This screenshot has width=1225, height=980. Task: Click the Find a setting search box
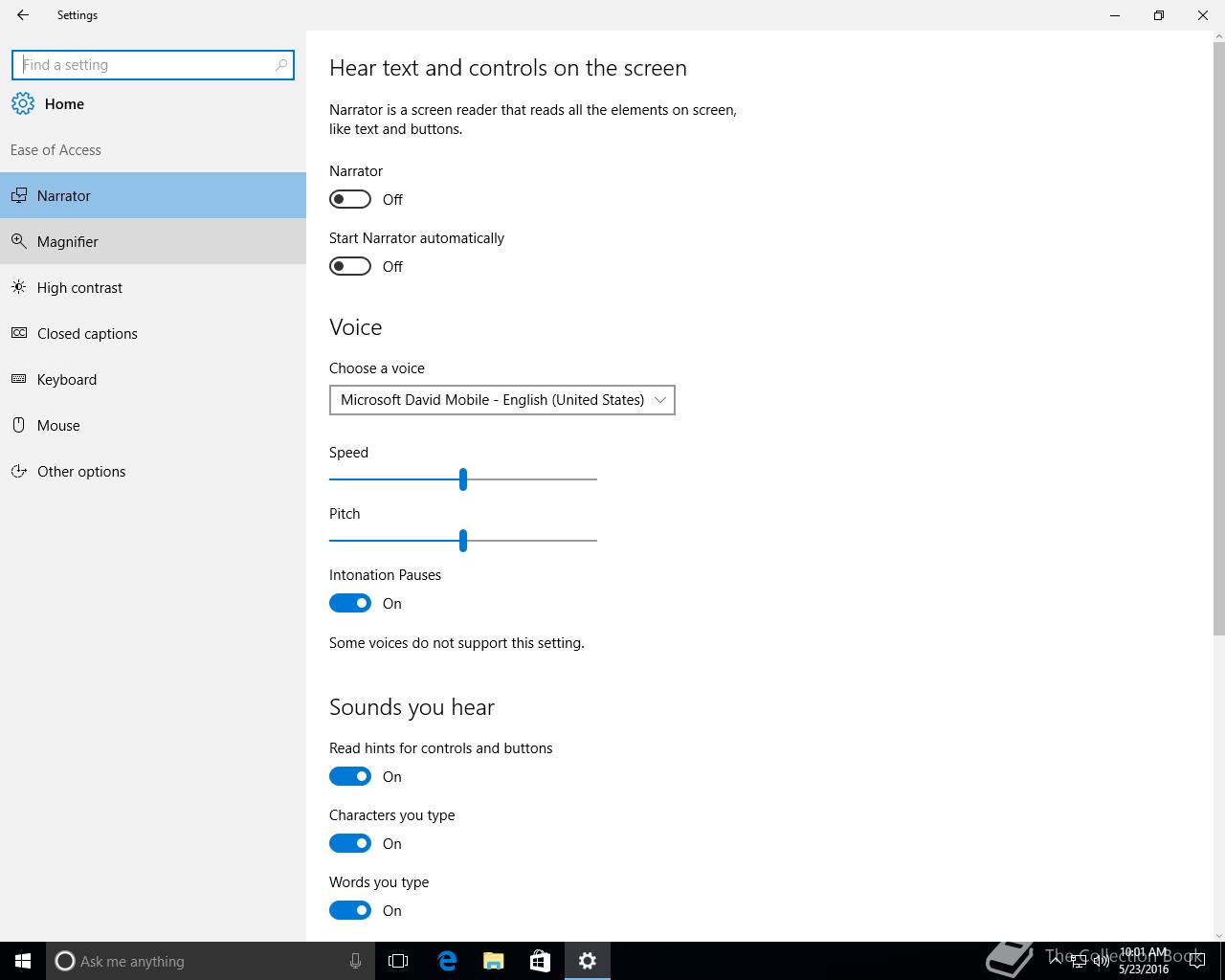(153, 65)
